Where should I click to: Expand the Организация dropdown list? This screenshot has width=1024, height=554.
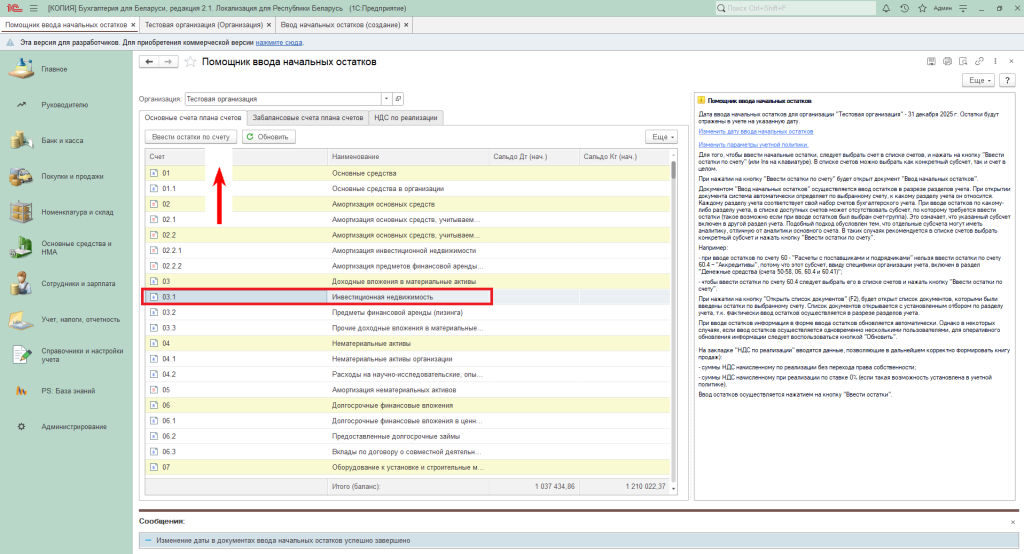click(x=385, y=99)
